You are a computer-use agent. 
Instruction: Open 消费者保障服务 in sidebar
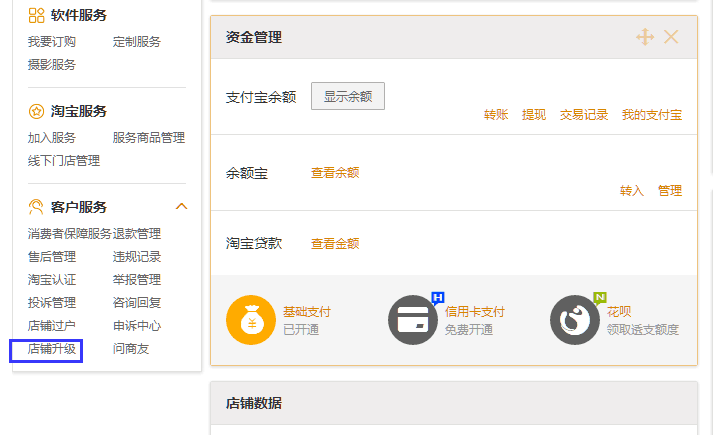coord(70,234)
